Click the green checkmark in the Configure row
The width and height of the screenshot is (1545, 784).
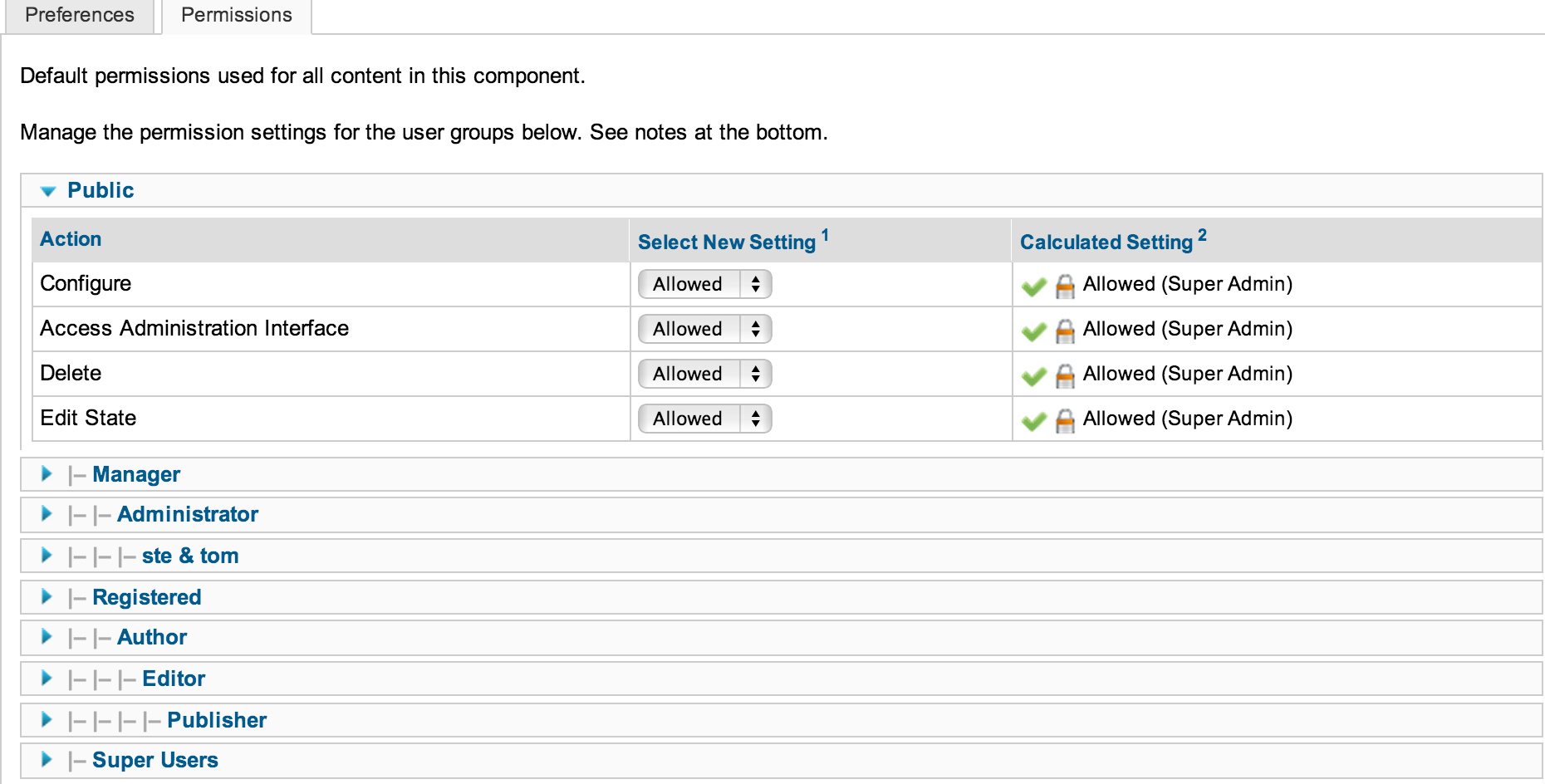point(1033,287)
